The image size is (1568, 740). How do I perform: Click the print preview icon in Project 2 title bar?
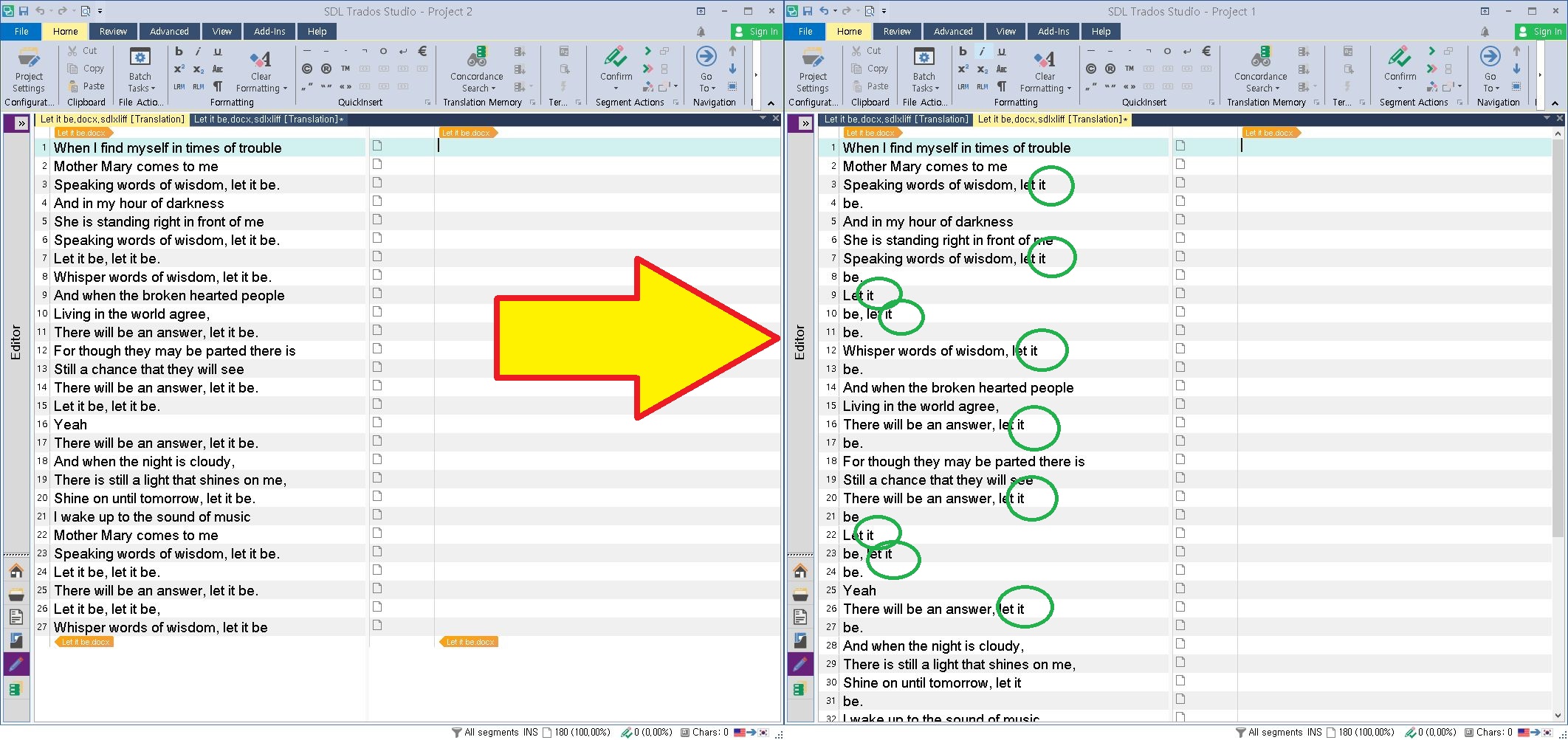coord(86,11)
